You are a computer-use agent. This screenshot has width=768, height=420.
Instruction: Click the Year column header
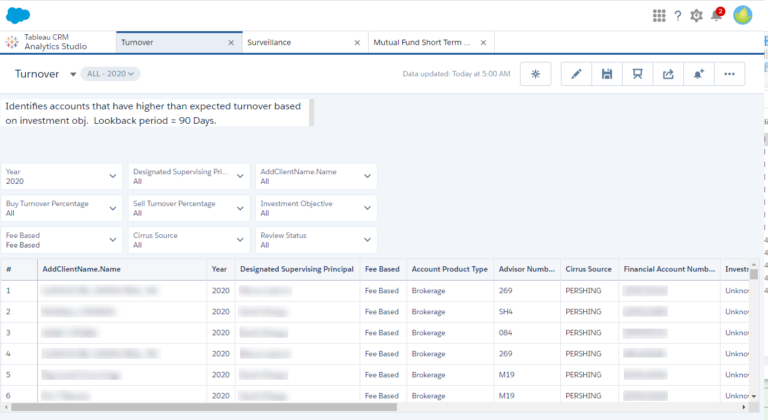click(x=221, y=269)
